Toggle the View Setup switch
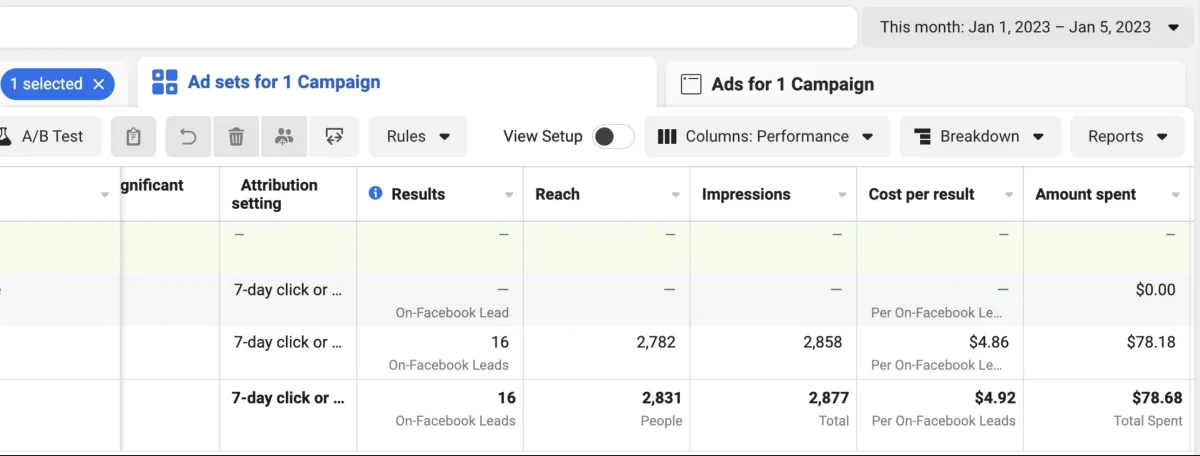This screenshot has width=1200, height=456. pyautogui.click(x=613, y=137)
